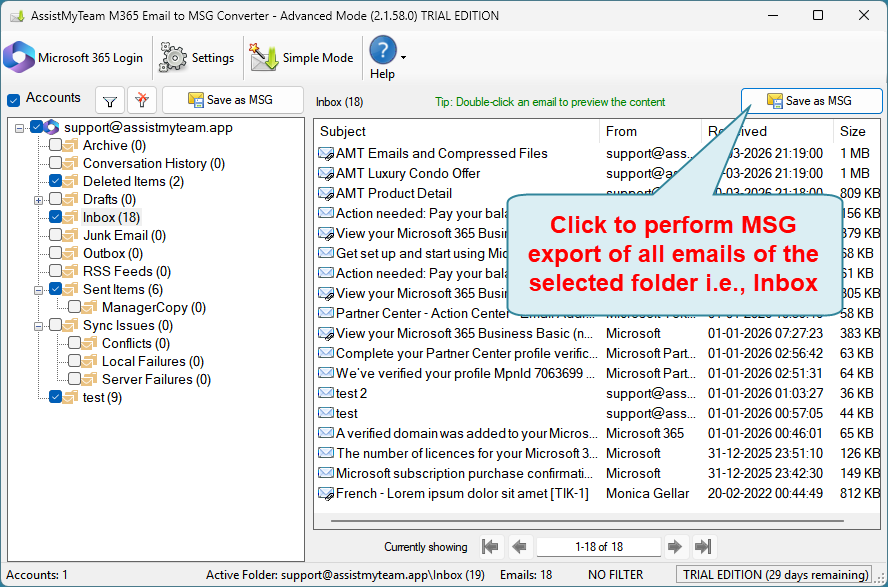Click the Help question mark icon
888x587 pixels.
pyautogui.click(x=383, y=50)
